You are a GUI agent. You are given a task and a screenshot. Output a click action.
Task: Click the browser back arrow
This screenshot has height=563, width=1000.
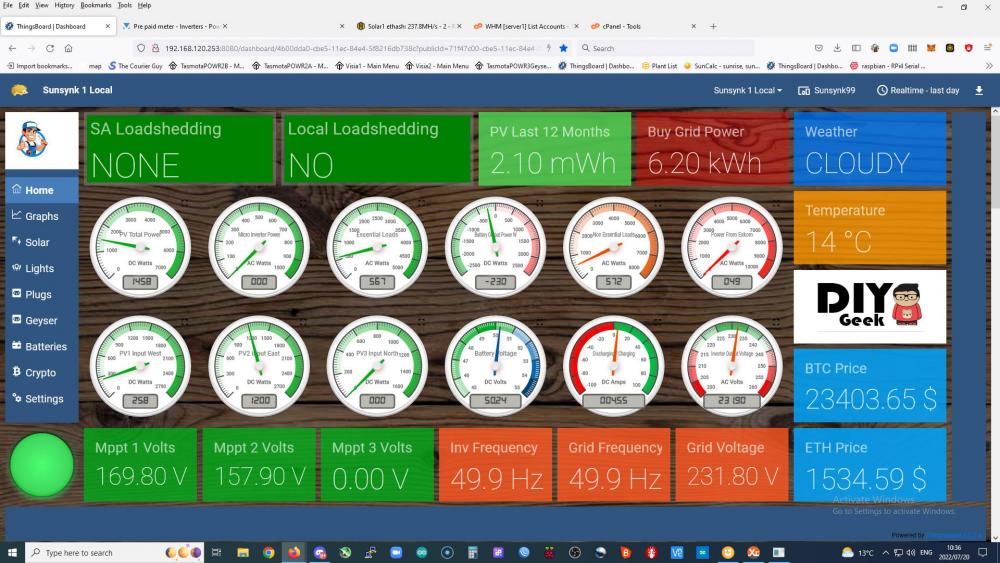(x=12, y=48)
